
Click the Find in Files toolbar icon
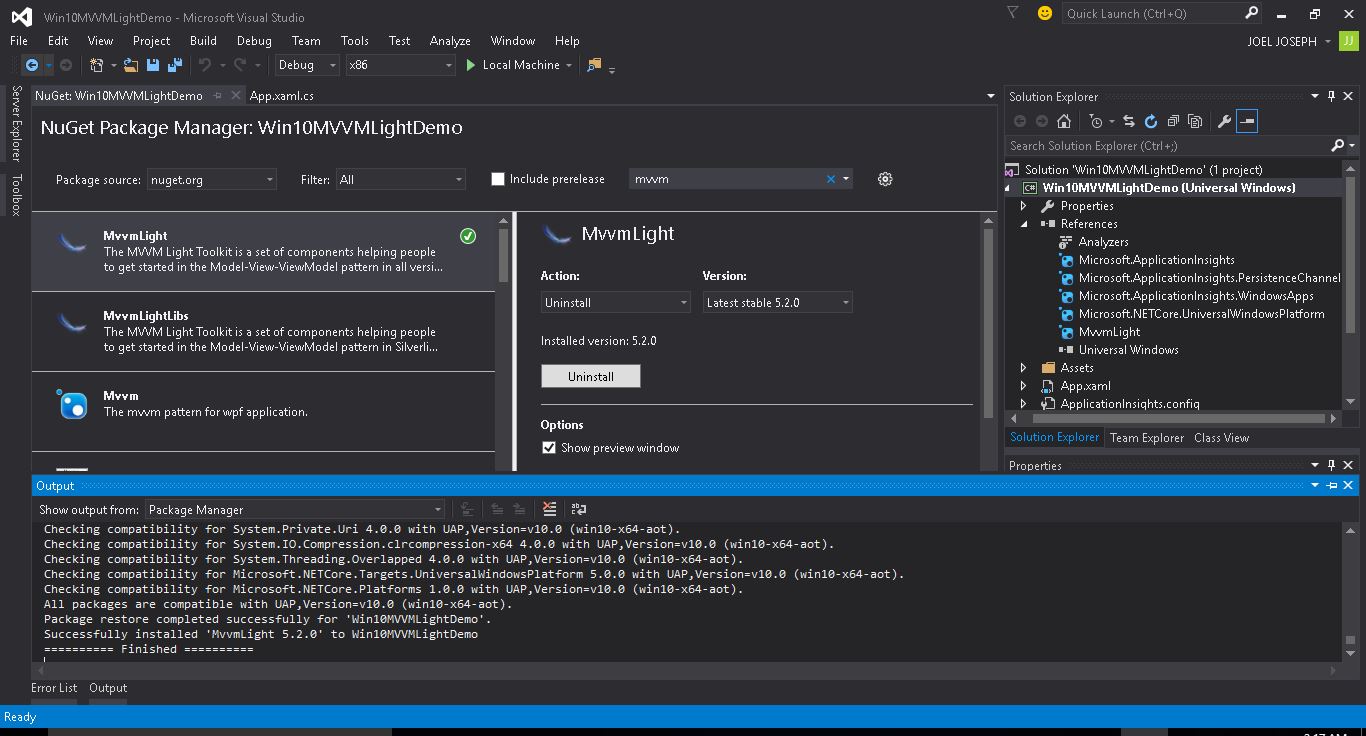pos(594,65)
